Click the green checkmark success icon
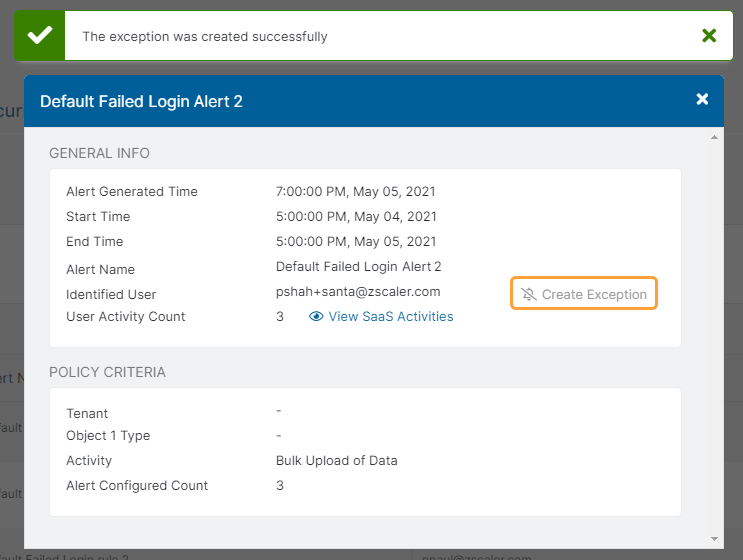 [40, 36]
